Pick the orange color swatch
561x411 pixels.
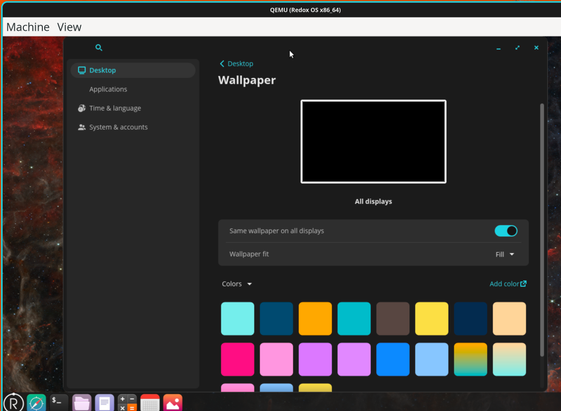[x=315, y=318]
